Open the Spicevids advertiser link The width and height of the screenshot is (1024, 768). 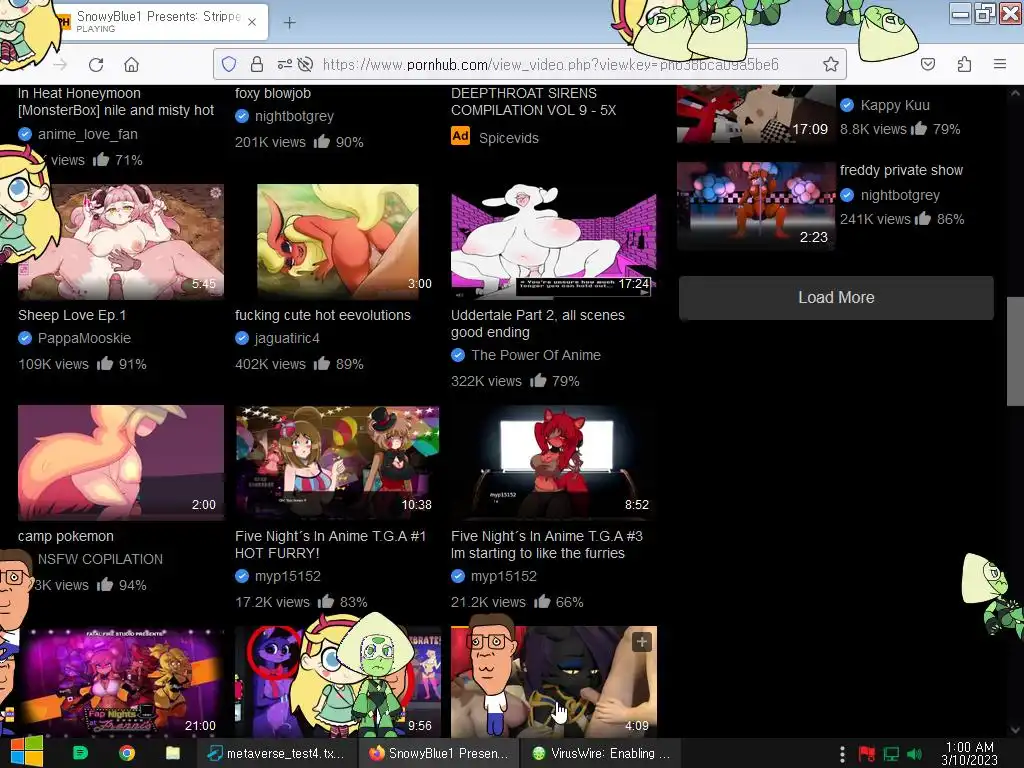[509, 138]
